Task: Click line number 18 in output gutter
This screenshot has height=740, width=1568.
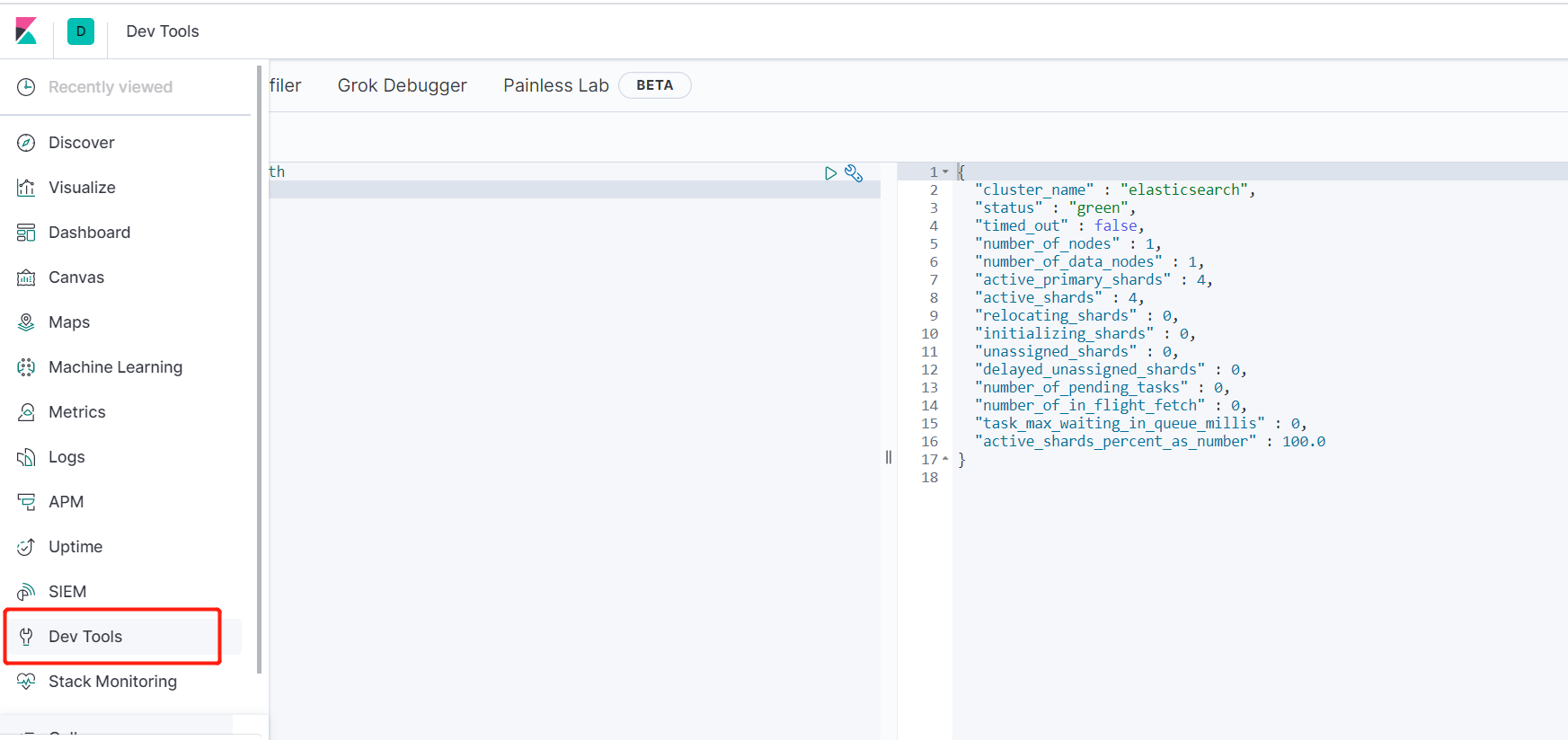Action: click(930, 477)
